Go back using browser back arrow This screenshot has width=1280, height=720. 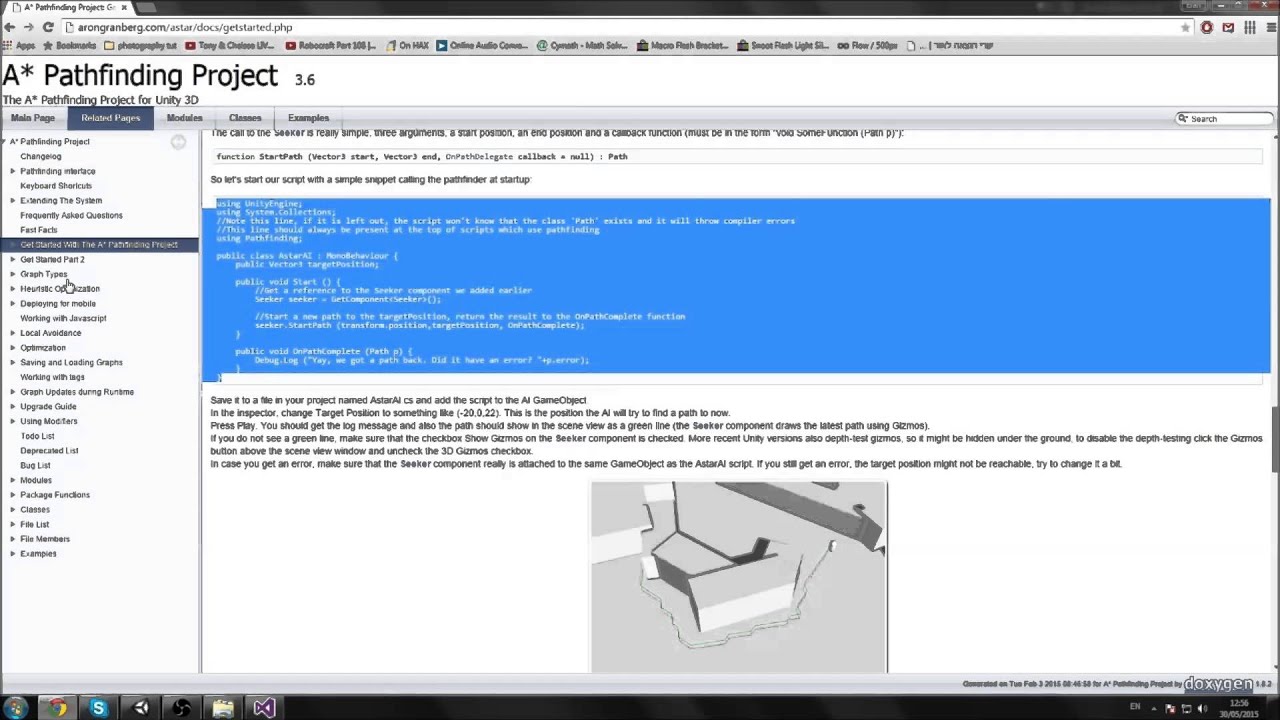[x=9, y=27]
